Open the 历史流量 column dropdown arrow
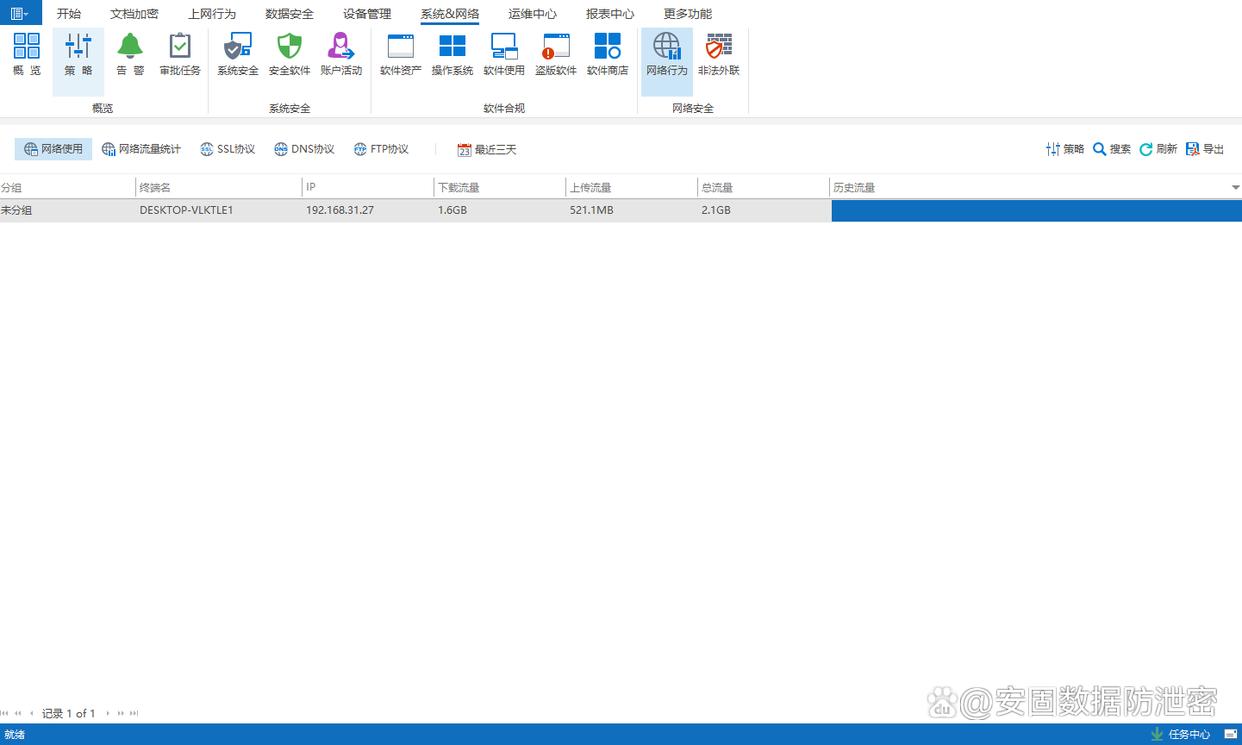1242x745 pixels. click(x=1235, y=188)
